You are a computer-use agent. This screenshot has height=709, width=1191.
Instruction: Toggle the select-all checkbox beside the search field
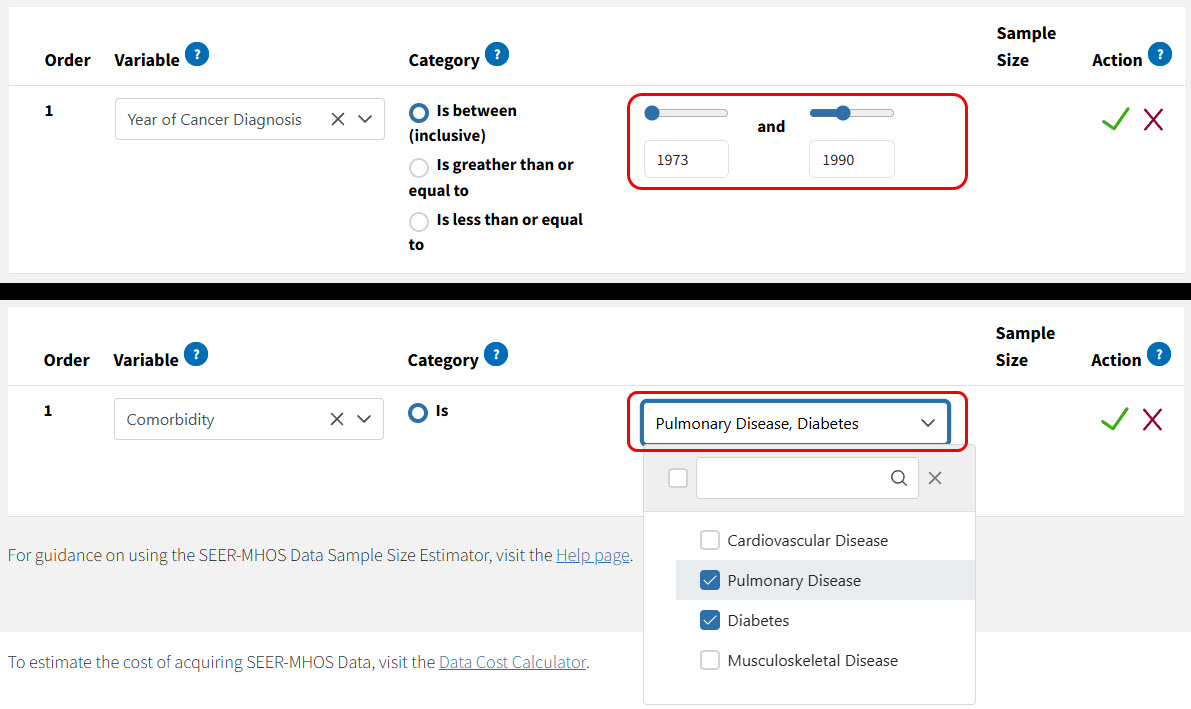678,478
